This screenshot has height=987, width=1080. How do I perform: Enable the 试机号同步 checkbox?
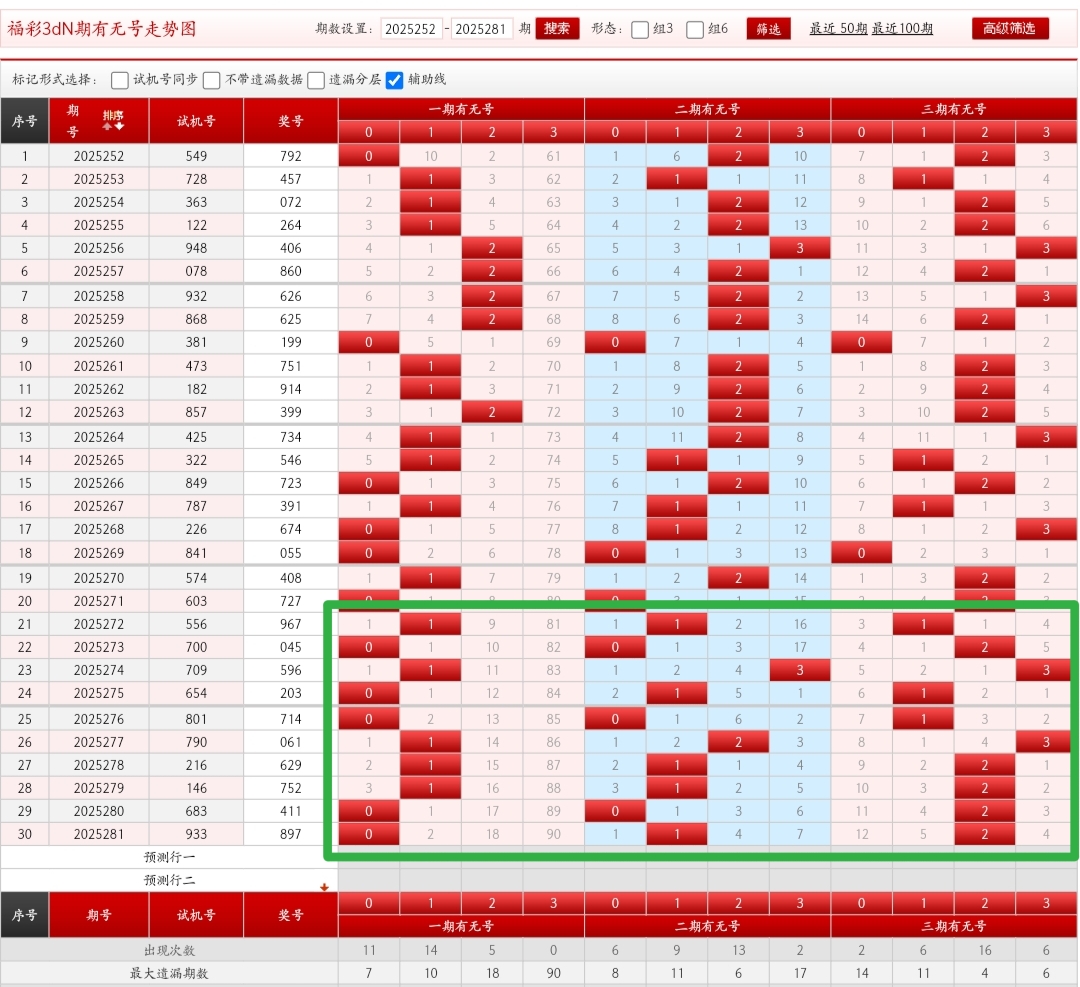[120, 81]
